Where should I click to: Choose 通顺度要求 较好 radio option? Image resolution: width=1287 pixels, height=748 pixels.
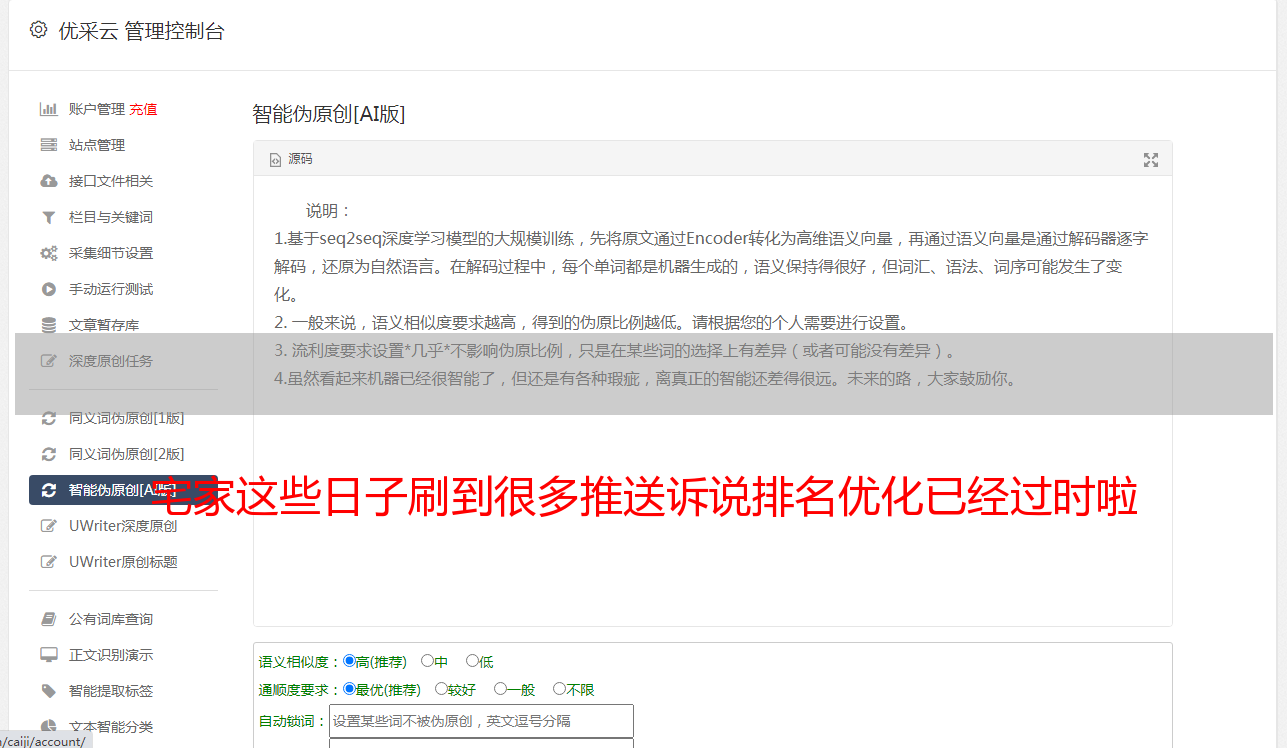click(457, 689)
